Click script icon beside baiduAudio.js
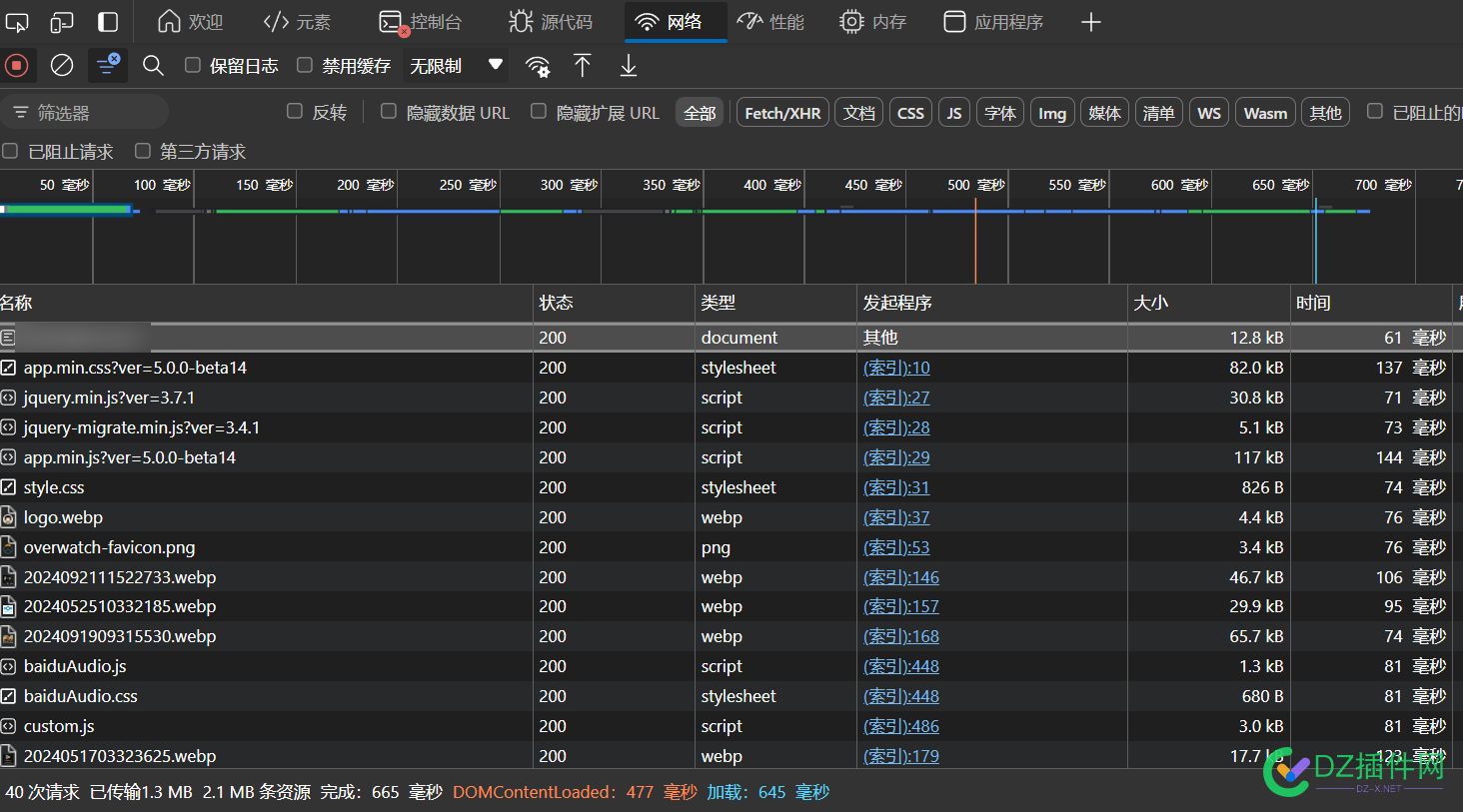 pos(8,666)
